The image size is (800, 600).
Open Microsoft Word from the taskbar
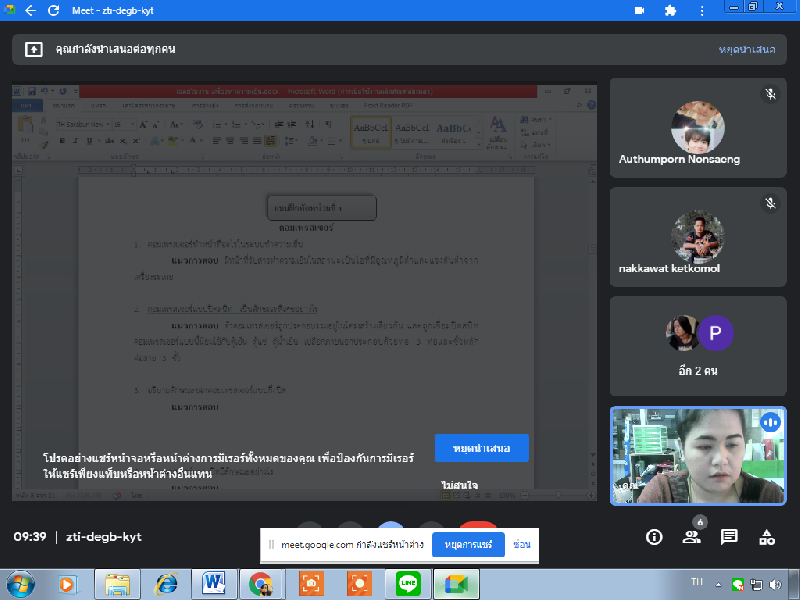(214, 583)
